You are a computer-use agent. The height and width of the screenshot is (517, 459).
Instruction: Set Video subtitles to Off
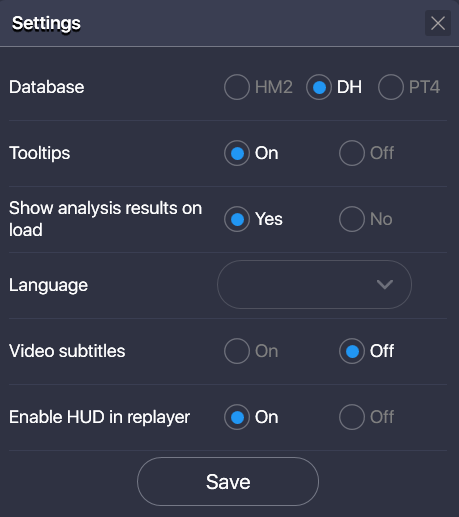(x=352, y=351)
